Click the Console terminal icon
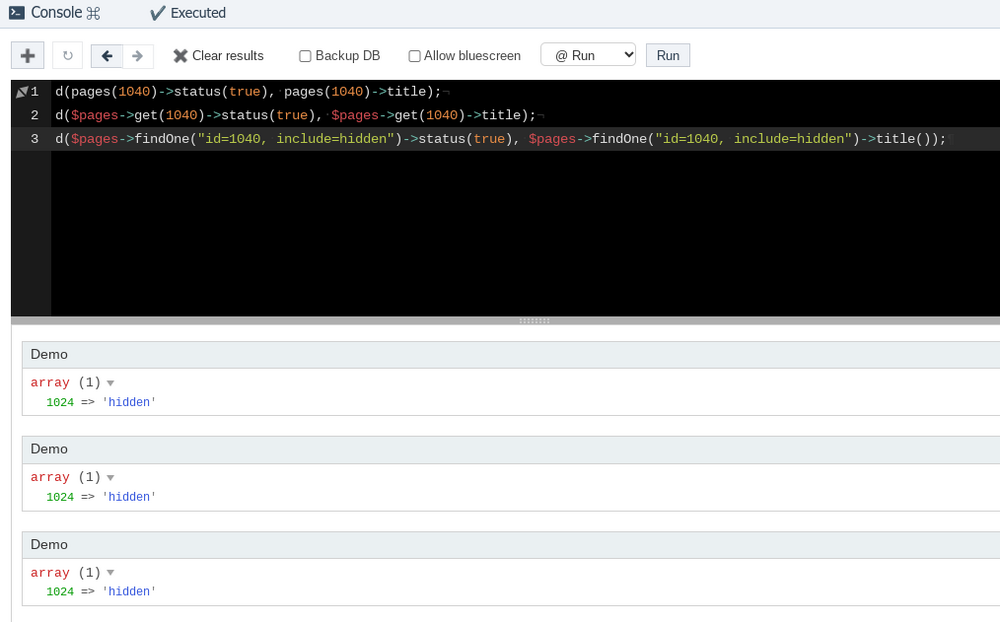Screen dimensions: 1000x622 17,13
